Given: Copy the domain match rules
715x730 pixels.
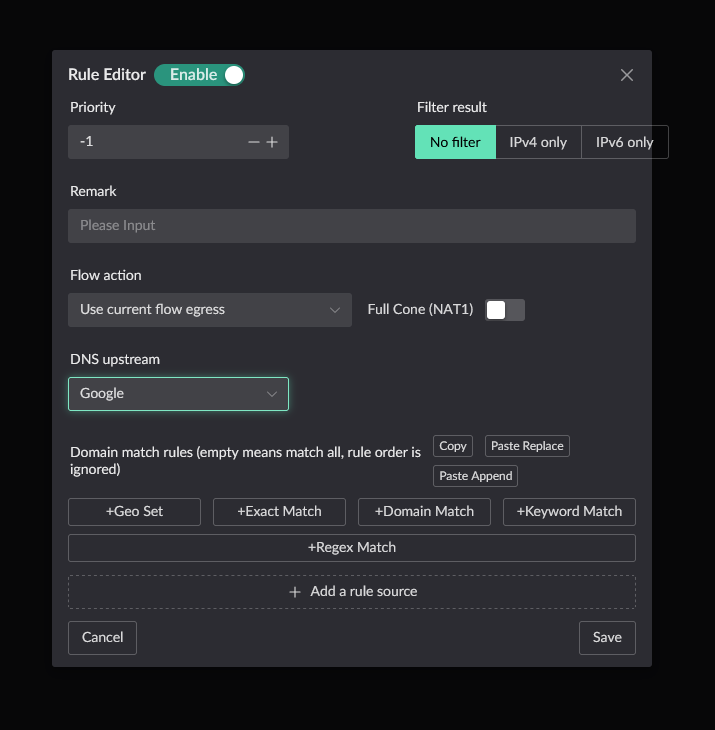Looking at the screenshot, I should click(453, 446).
